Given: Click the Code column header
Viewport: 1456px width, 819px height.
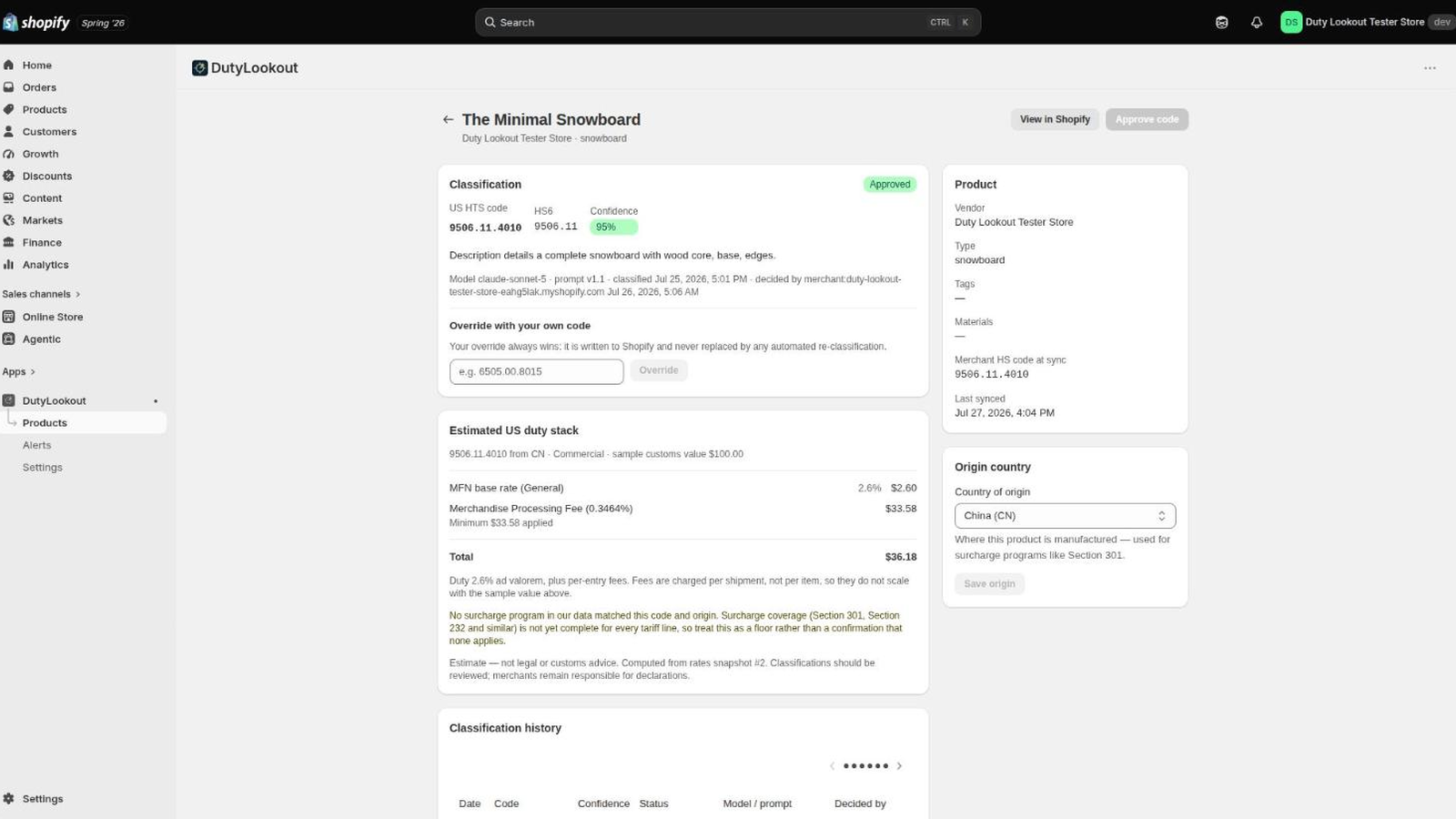Looking at the screenshot, I should 506,804.
